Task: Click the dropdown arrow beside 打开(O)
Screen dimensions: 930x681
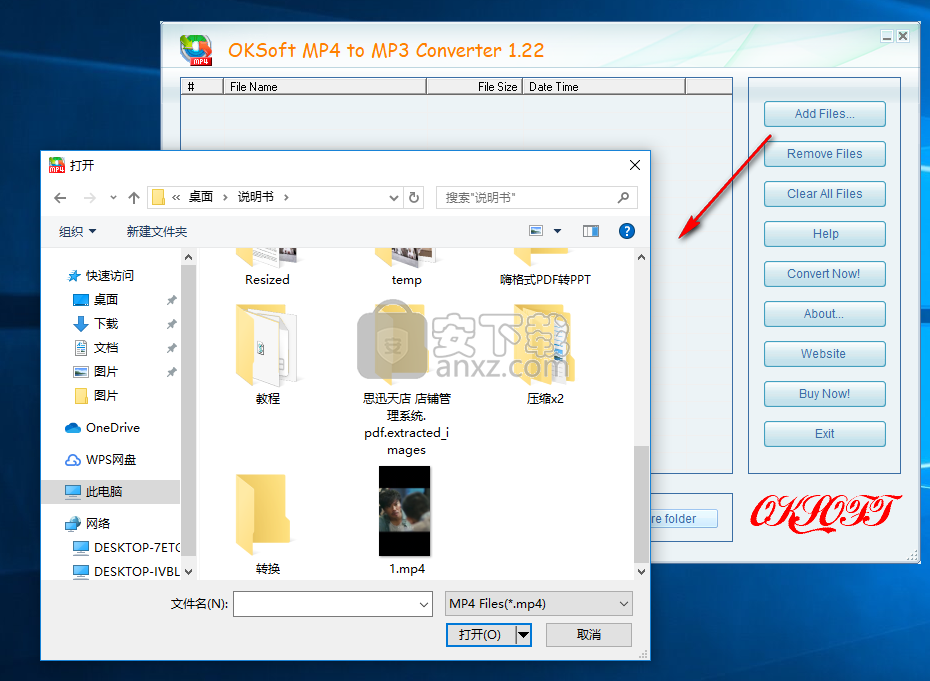Action: [x=523, y=635]
